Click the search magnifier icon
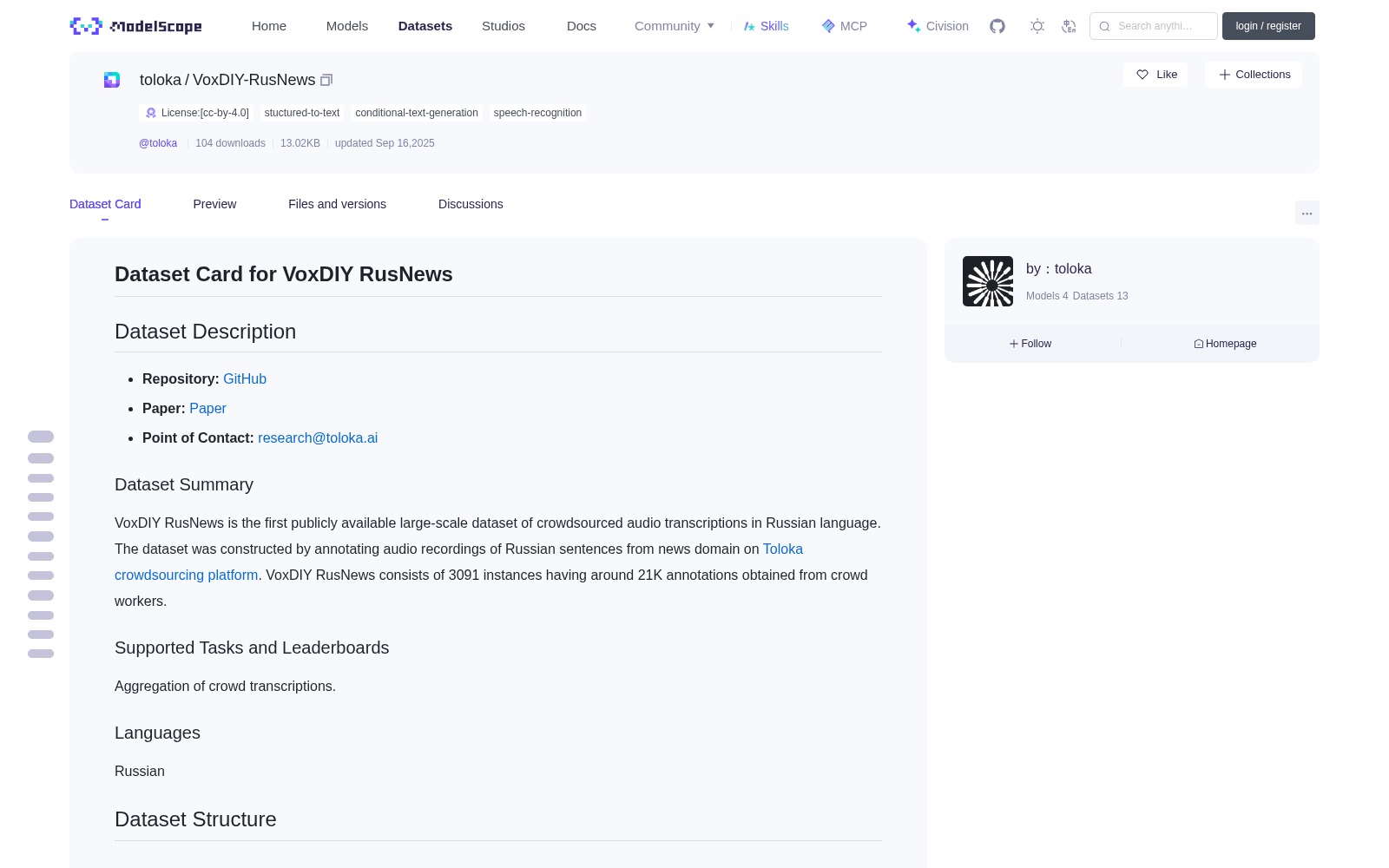This screenshot has height=868, width=1389. pyautogui.click(x=1104, y=26)
